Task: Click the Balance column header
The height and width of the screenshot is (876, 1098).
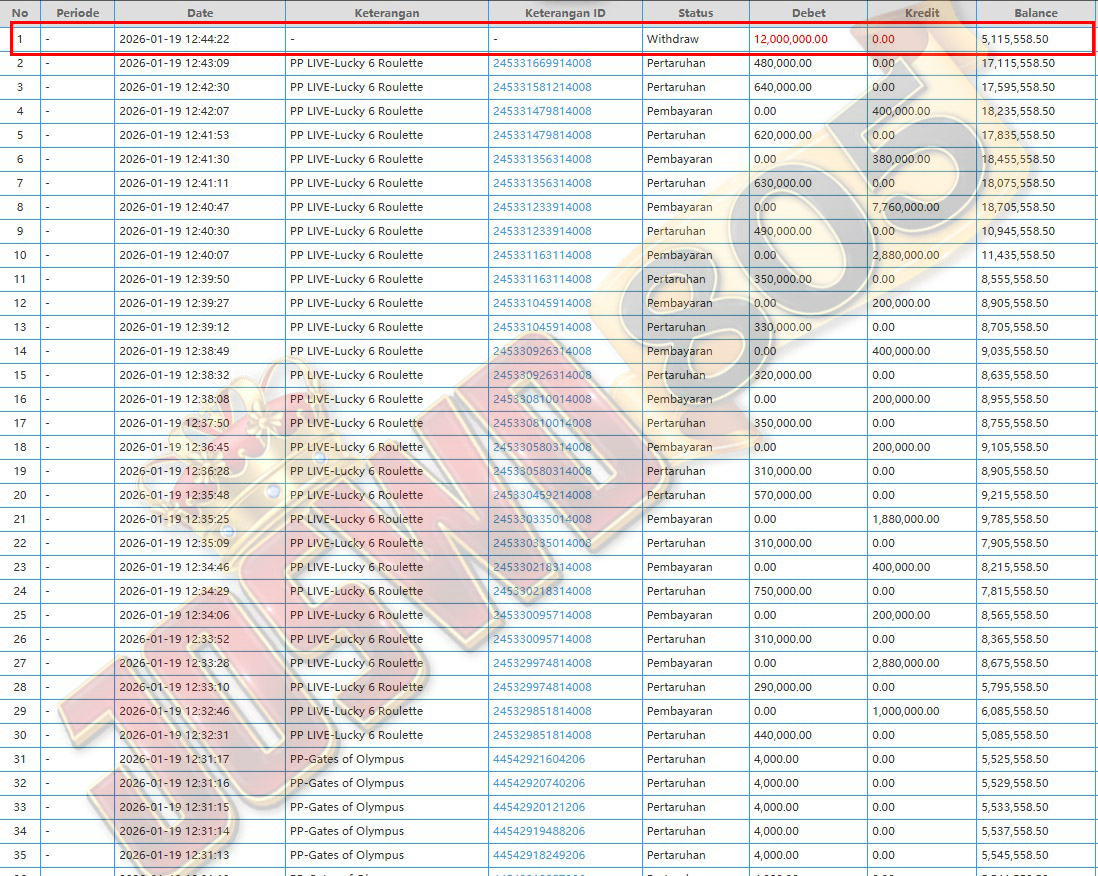Action: [1035, 13]
